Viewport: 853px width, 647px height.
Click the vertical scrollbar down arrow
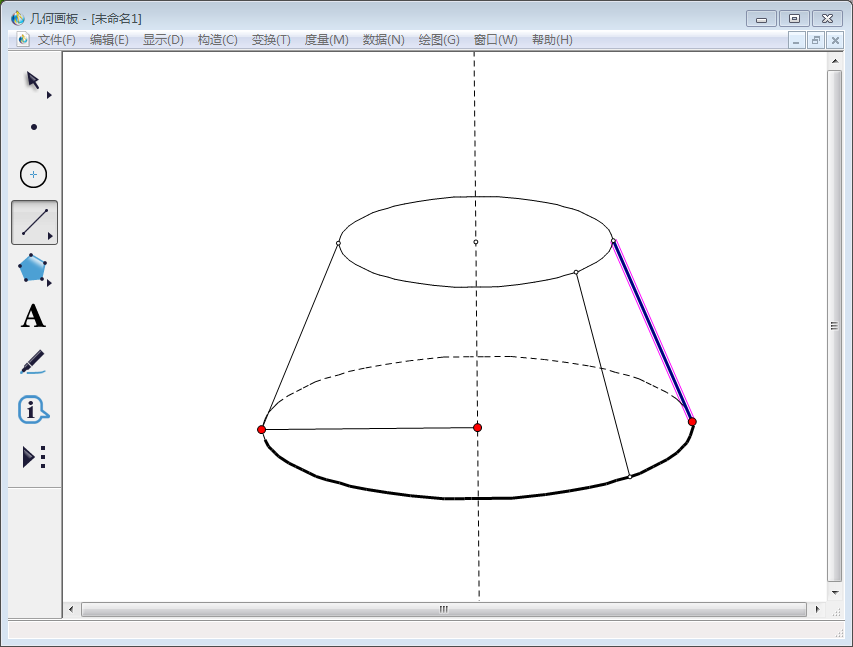(x=834, y=592)
